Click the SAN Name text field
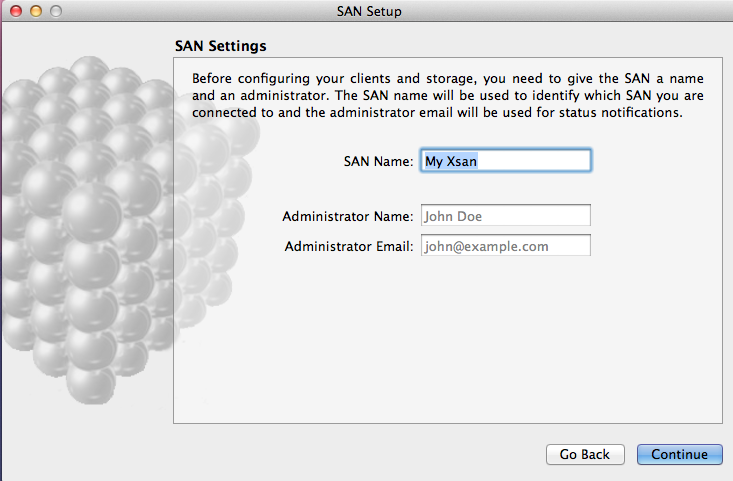 tap(505, 161)
